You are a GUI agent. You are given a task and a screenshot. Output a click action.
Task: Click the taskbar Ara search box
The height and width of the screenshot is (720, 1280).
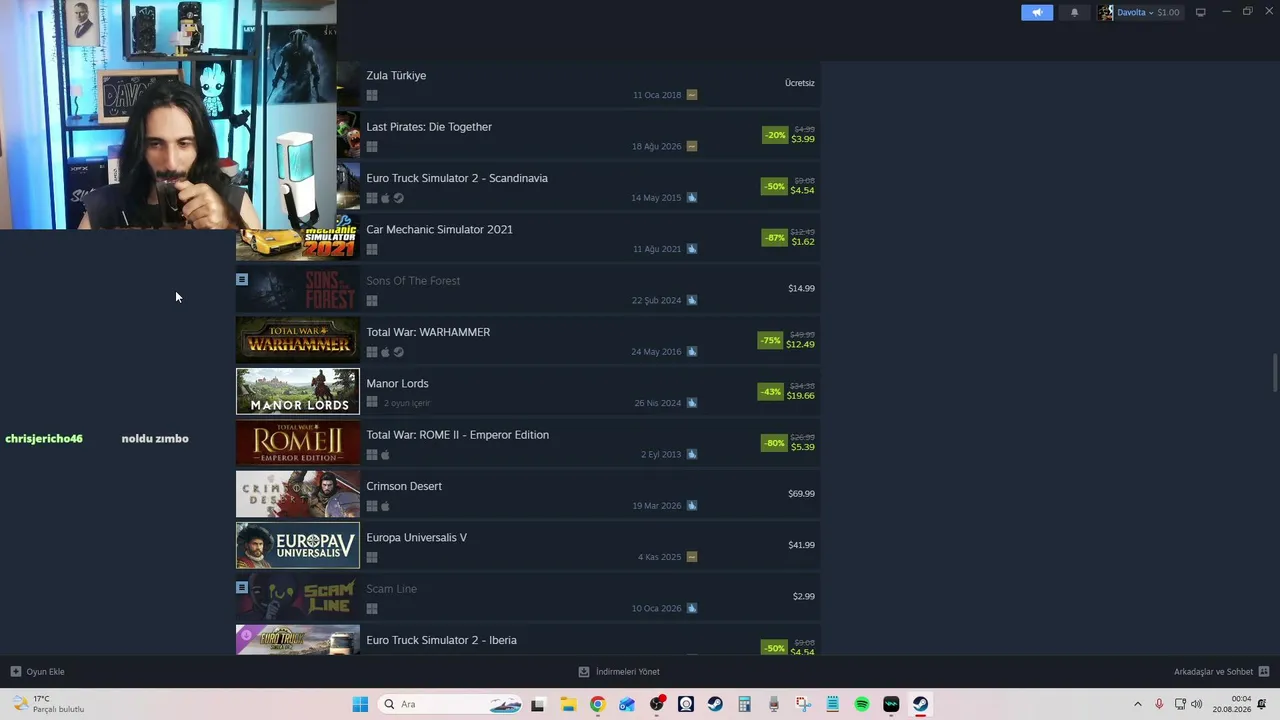tap(452, 704)
